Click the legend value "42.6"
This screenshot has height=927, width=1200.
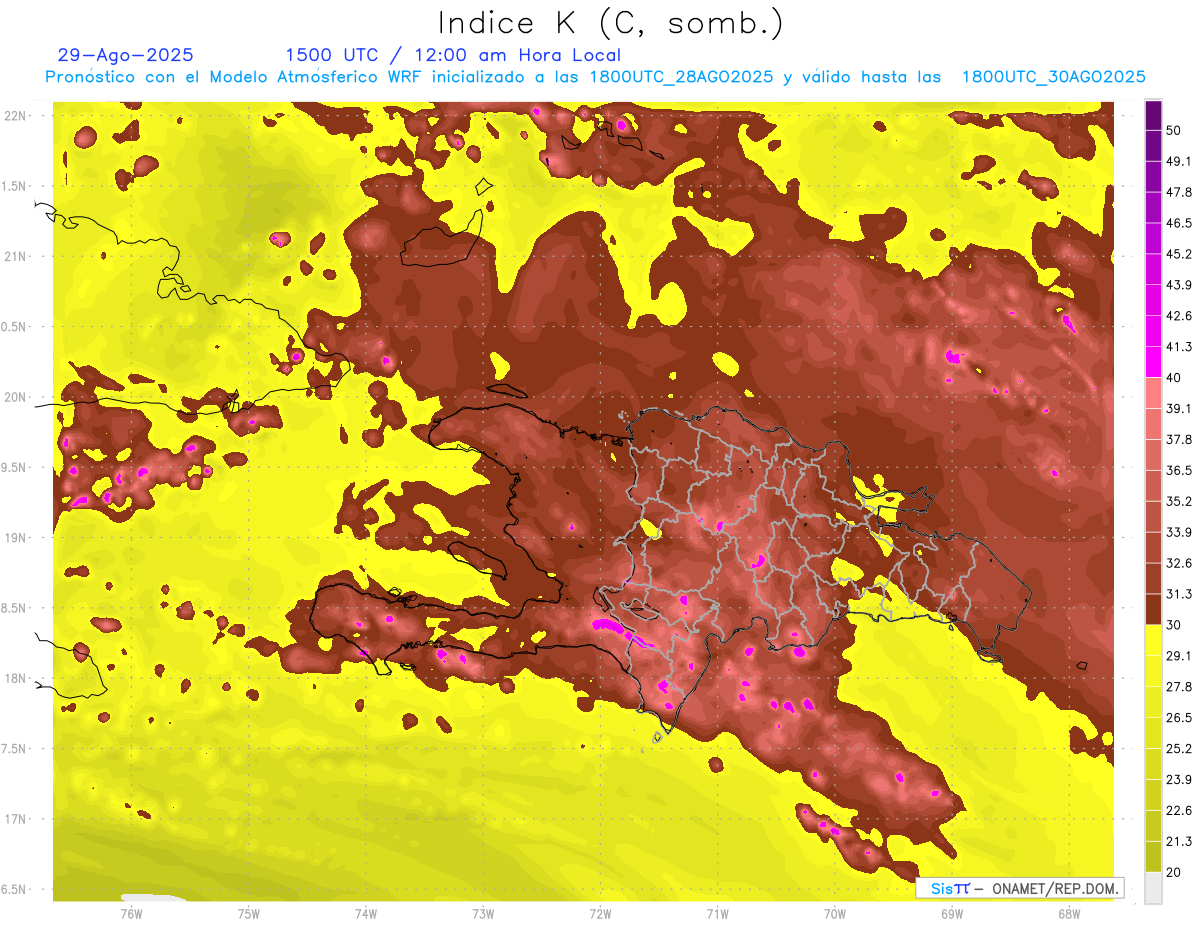[x=1179, y=316]
